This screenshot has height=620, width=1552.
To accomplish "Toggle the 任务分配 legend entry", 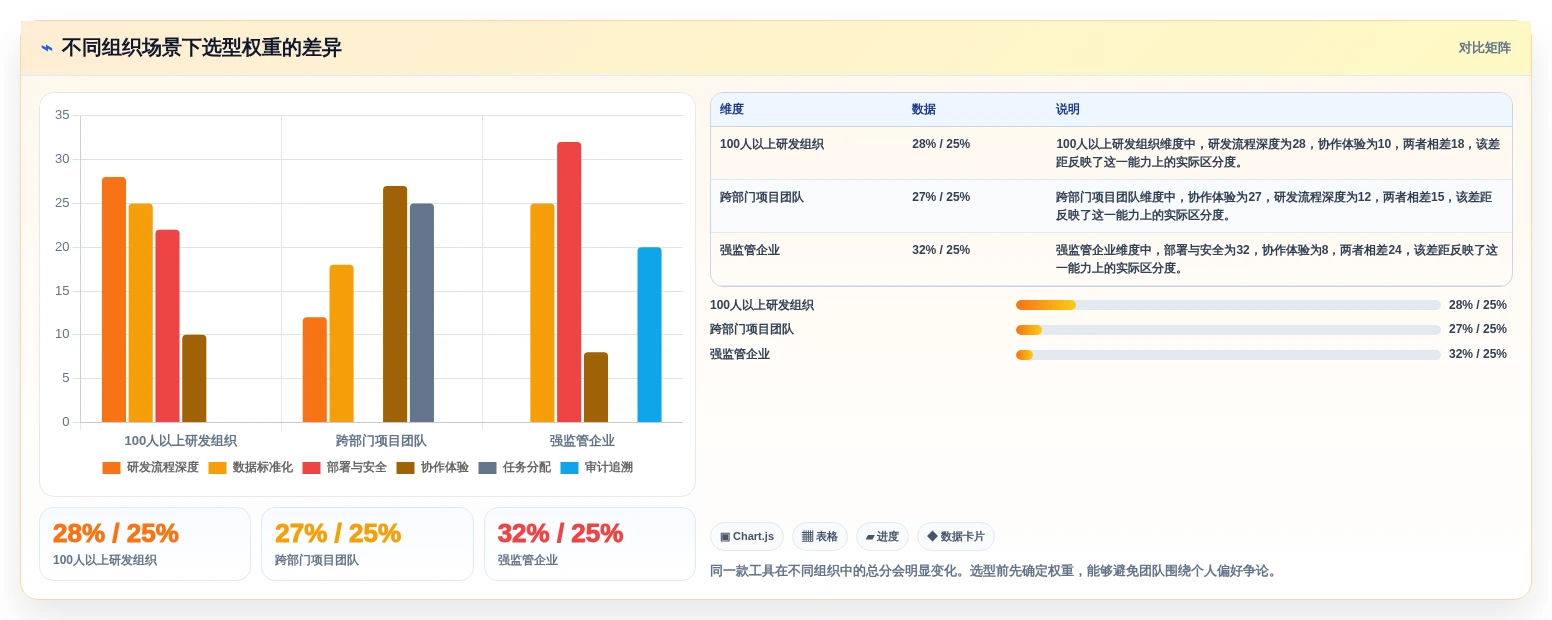I will click(x=515, y=467).
